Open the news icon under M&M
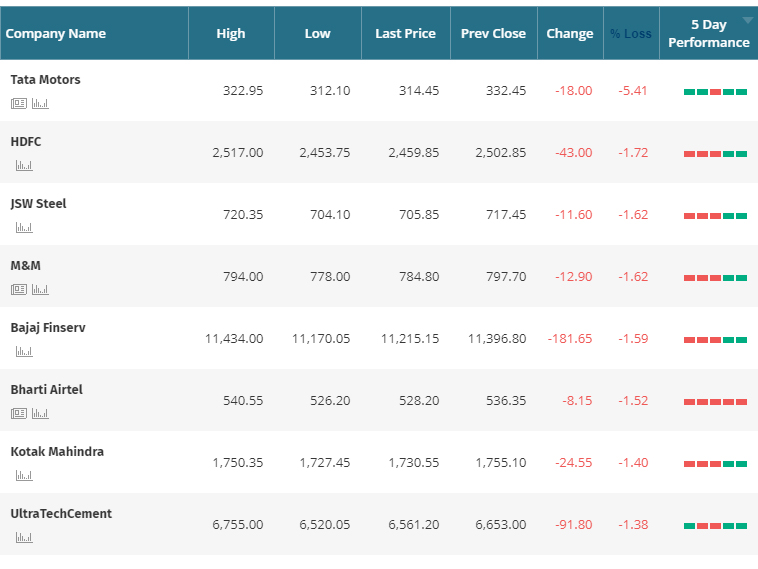This screenshot has height=569, width=758. (x=19, y=289)
